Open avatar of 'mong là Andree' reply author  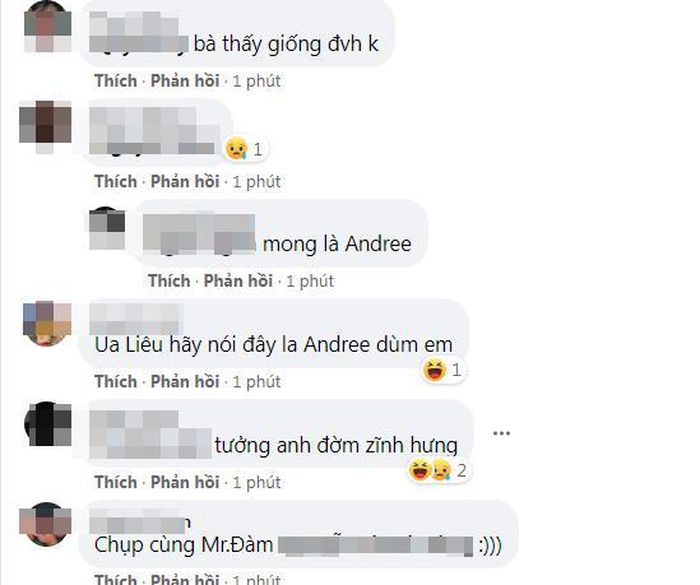coord(107,228)
